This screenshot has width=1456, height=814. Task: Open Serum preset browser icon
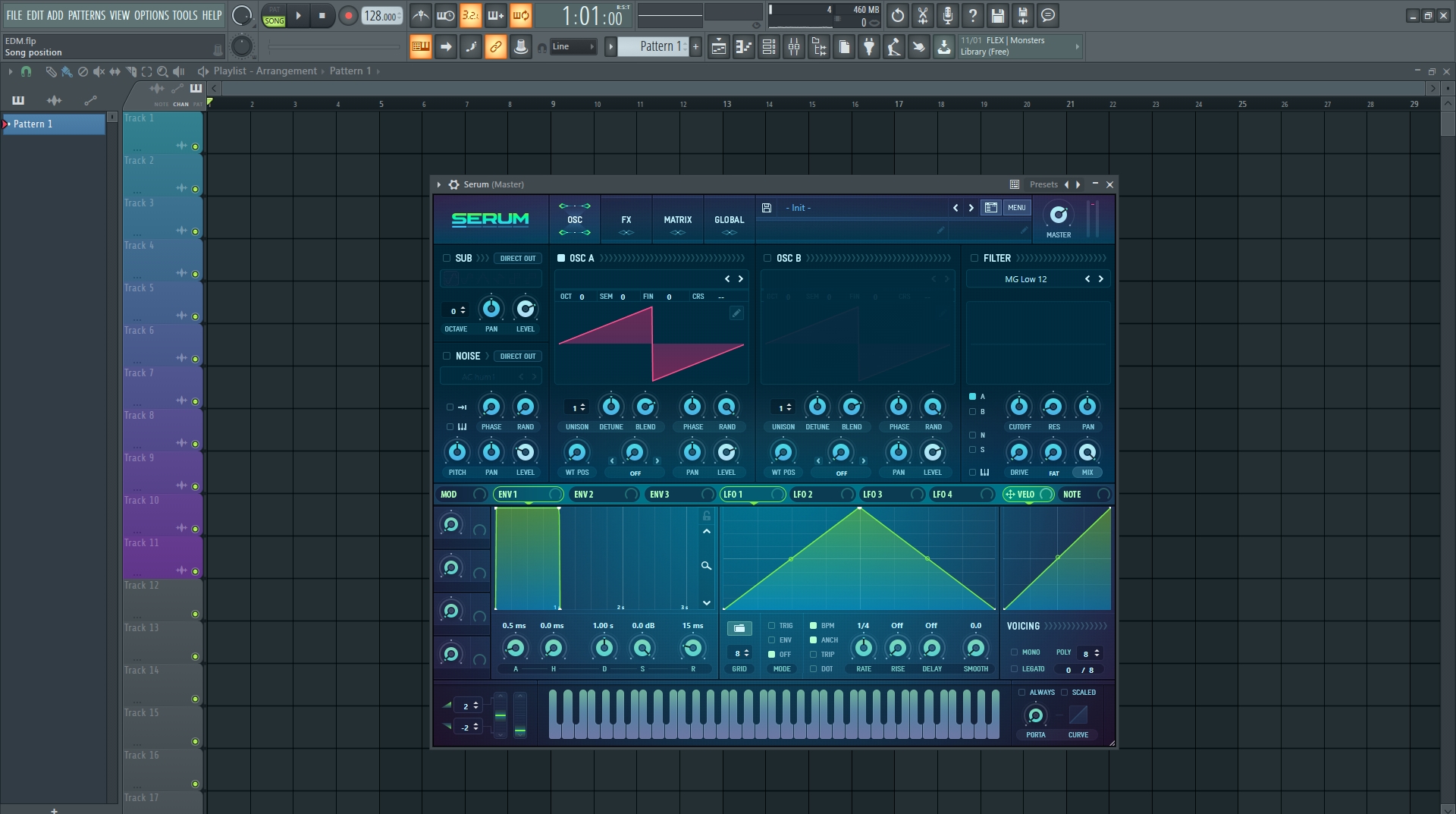pos(990,208)
